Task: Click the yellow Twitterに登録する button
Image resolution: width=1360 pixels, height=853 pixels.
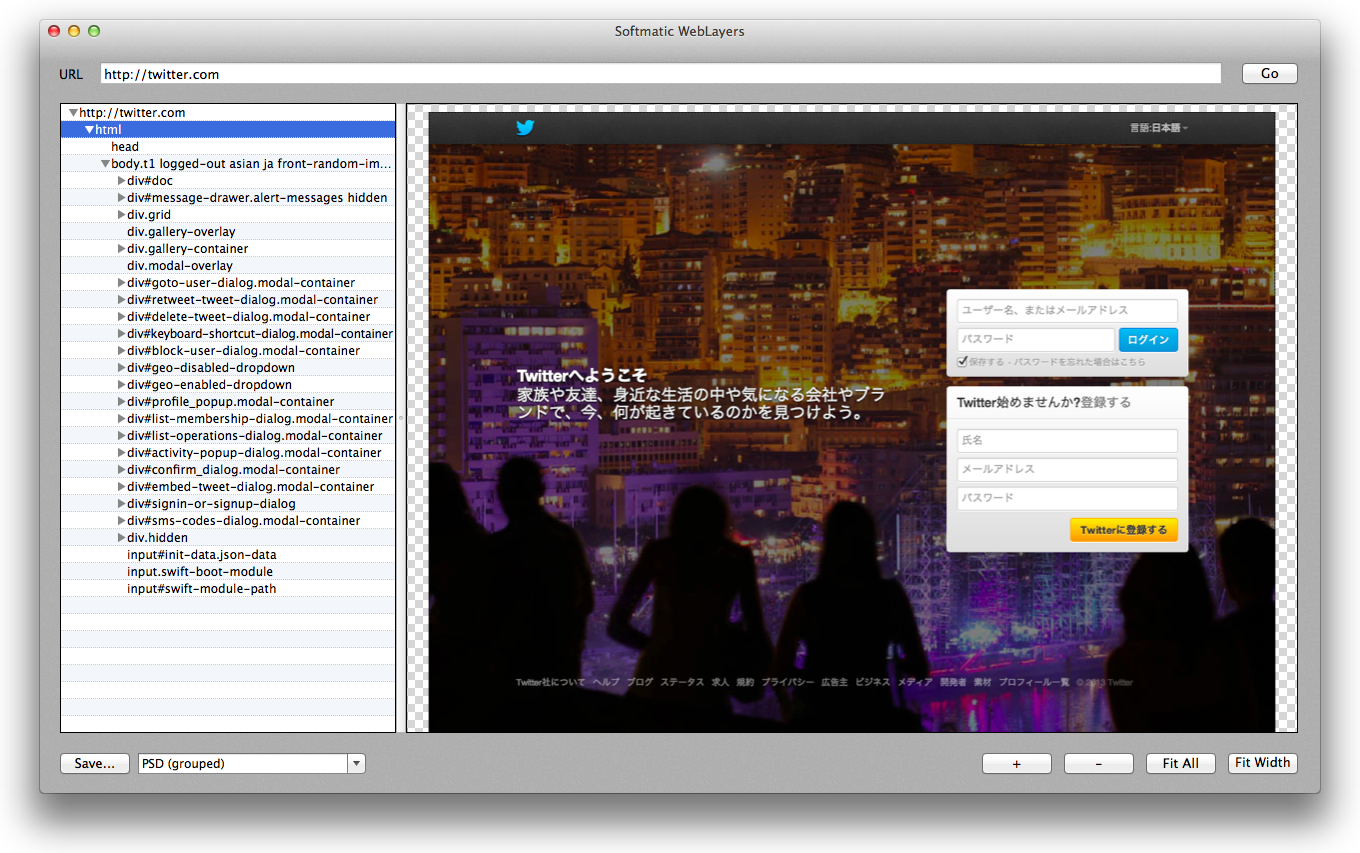Action: [1123, 530]
